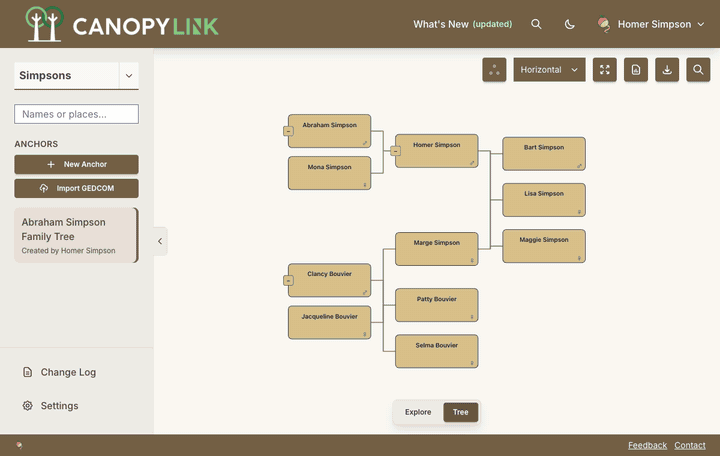Open the Feedback link in footer
Screen dimensions: 720x456
647,445
